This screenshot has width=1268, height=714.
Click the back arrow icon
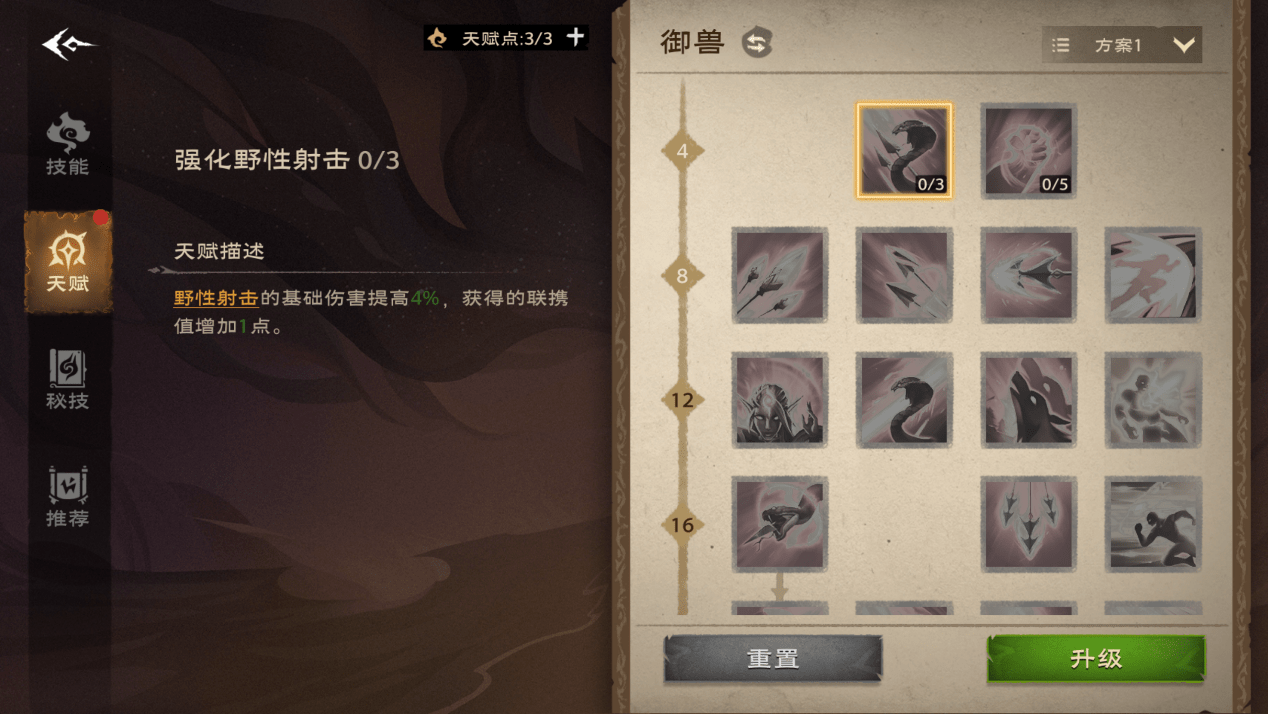click(68, 44)
